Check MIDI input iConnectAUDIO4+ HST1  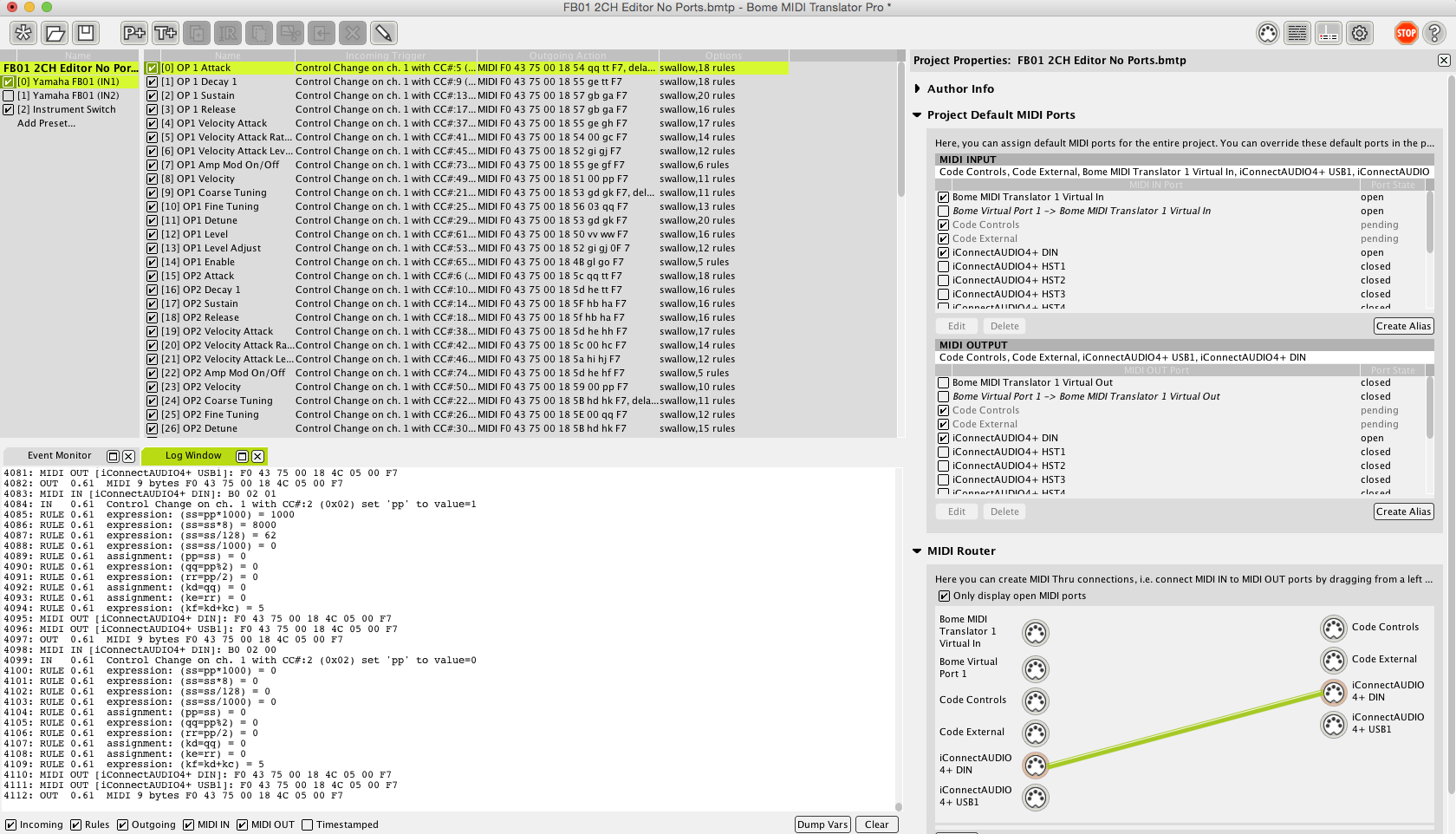pyautogui.click(x=944, y=267)
